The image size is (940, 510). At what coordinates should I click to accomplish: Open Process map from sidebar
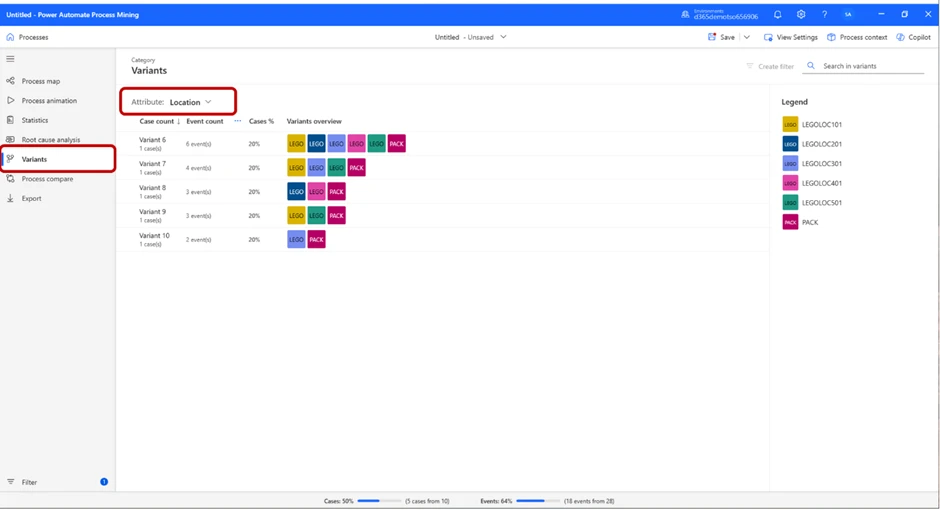pyautogui.click(x=40, y=81)
